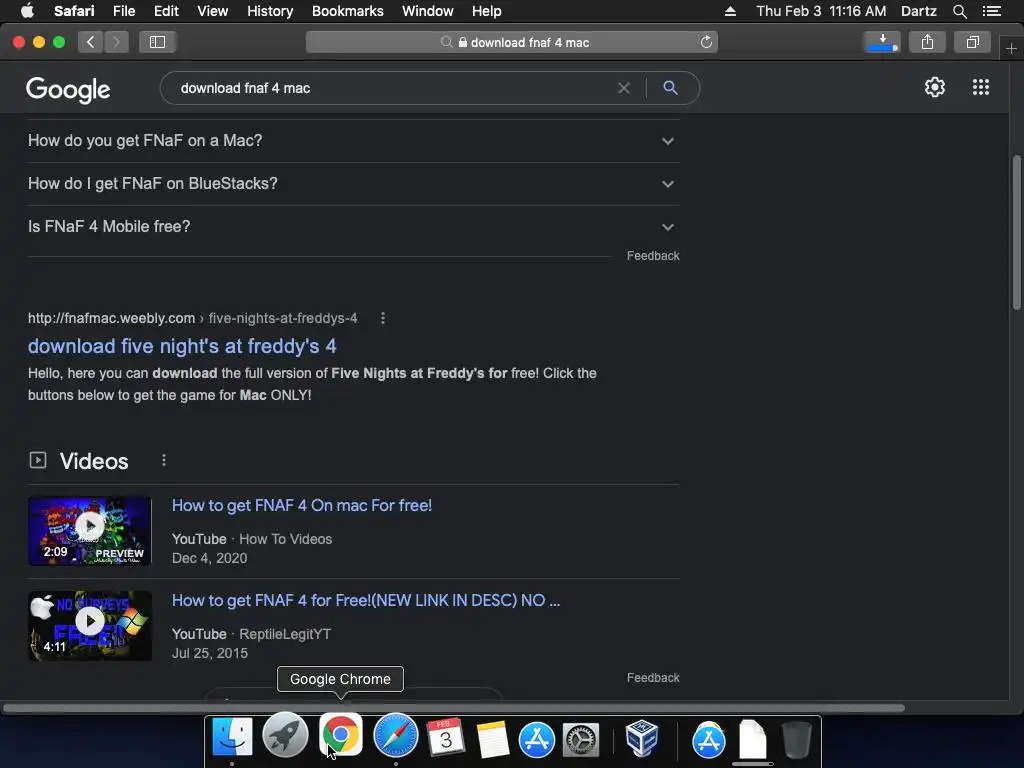
Task: Open a new tab with plus button
Action: pyautogui.click(x=1011, y=48)
